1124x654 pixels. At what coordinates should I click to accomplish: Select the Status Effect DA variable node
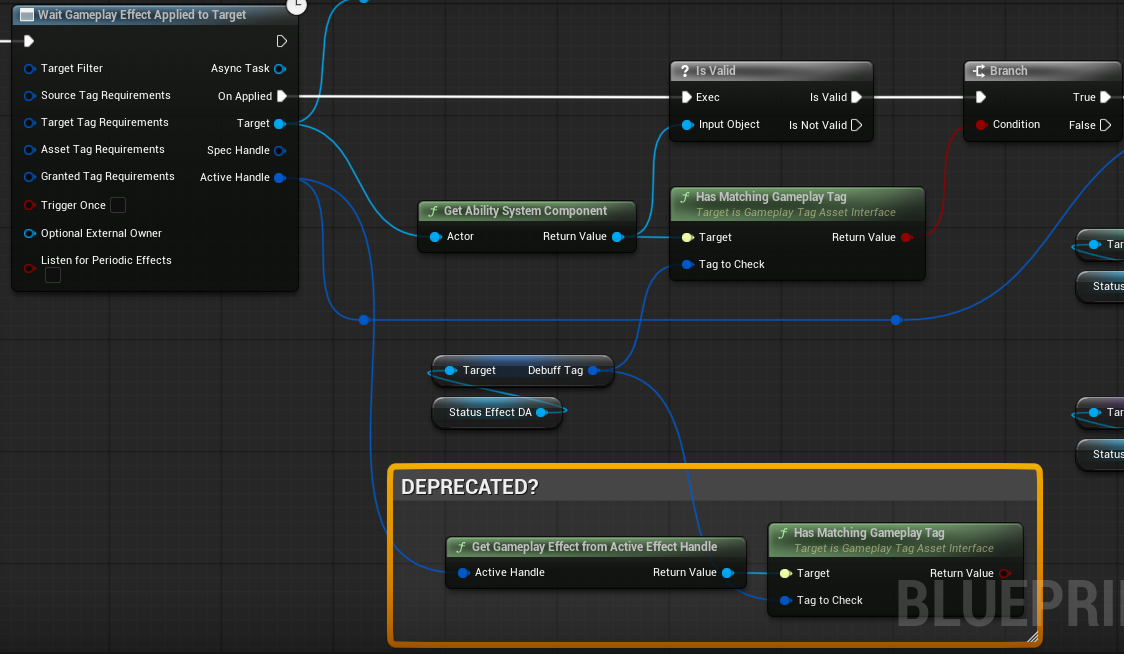coord(496,412)
